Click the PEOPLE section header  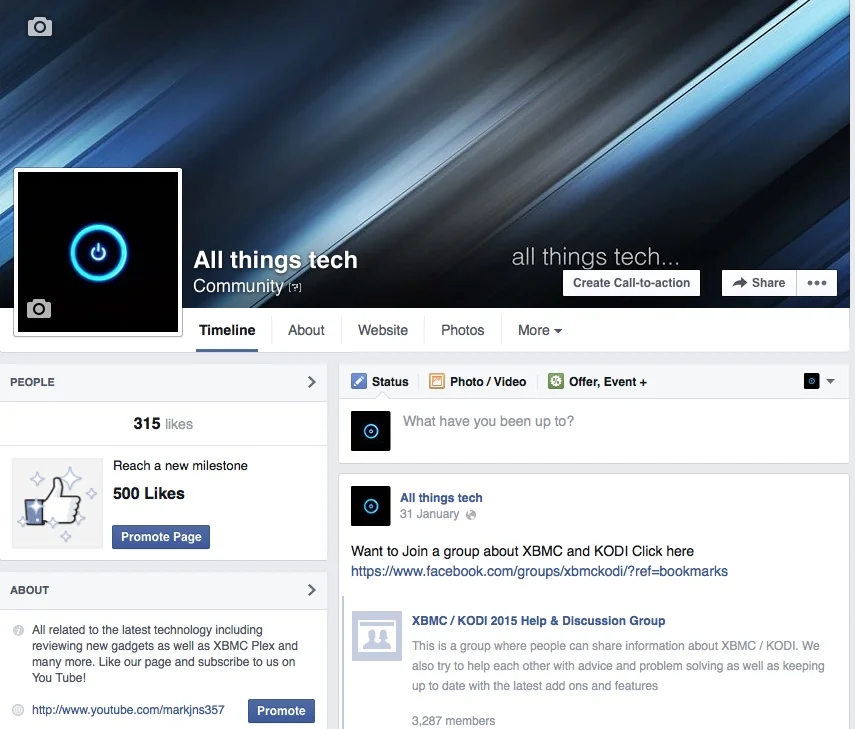(x=32, y=382)
